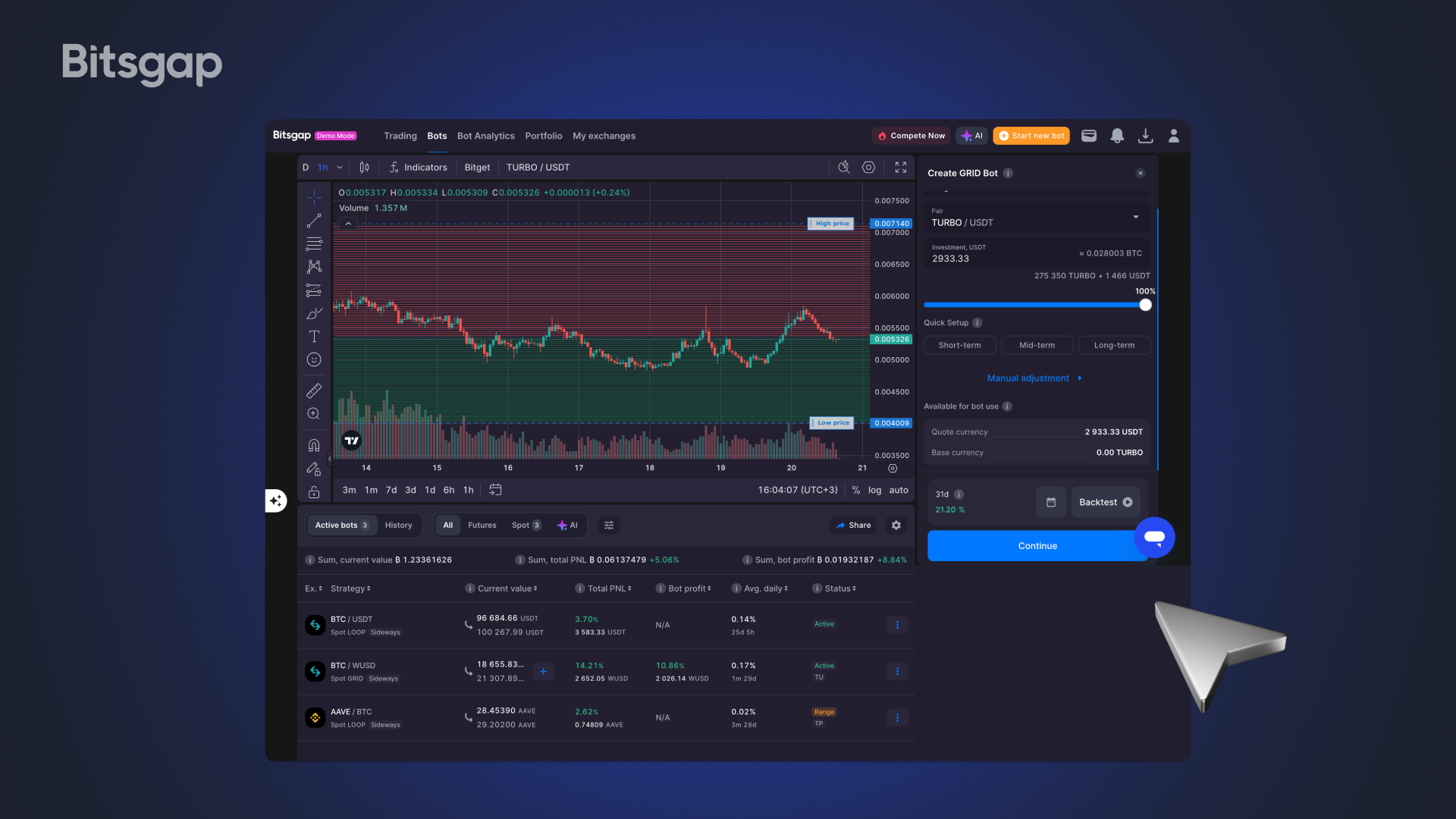Screen dimensions: 1456x819
Task: Open the support chat bubble
Action: pyautogui.click(x=1154, y=537)
